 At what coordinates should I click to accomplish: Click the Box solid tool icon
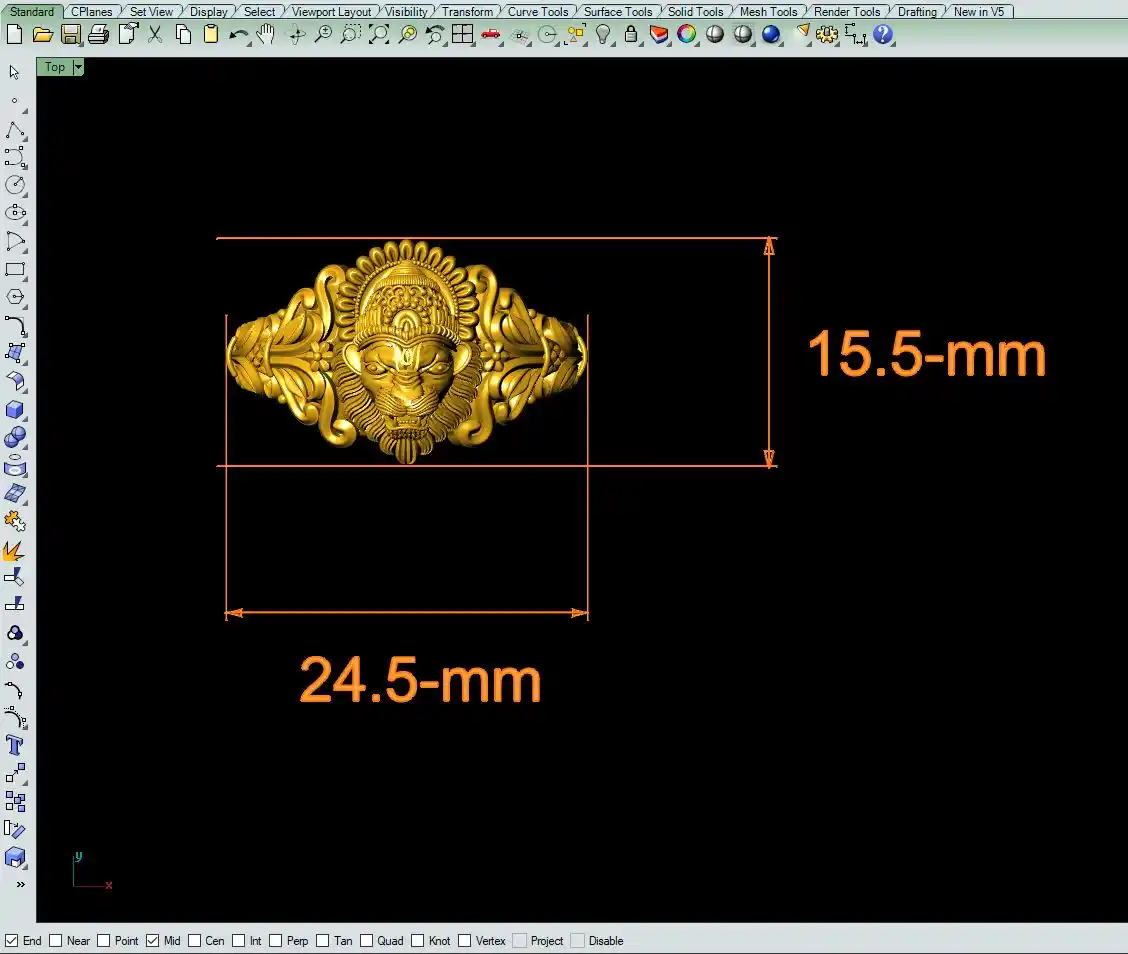(x=15, y=410)
